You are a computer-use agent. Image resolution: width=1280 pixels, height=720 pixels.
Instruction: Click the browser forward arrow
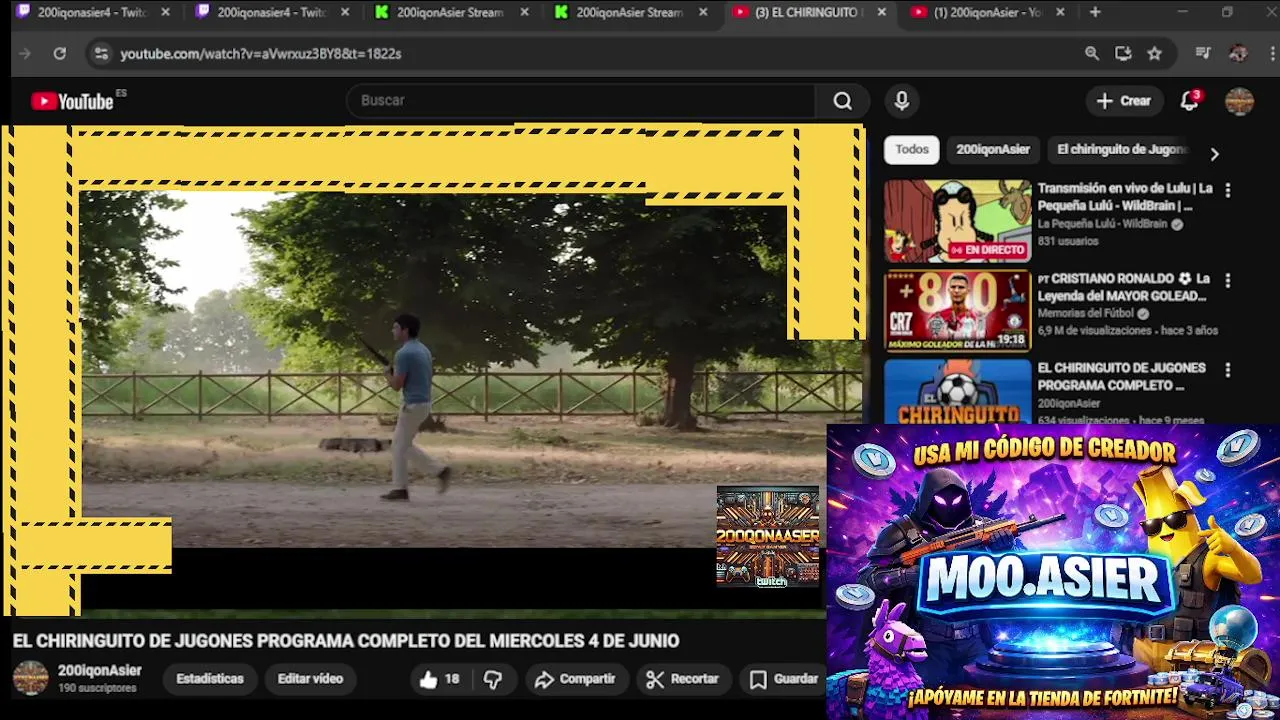tap(25, 54)
